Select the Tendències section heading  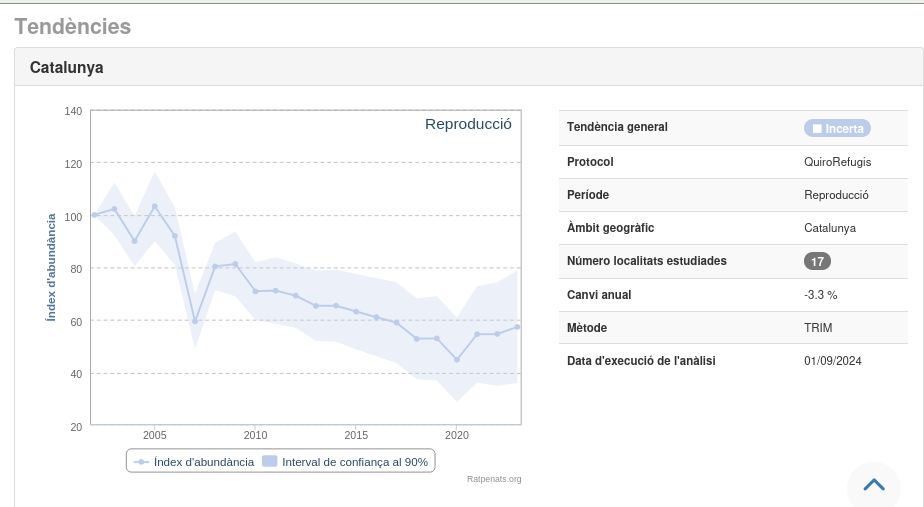point(73,27)
